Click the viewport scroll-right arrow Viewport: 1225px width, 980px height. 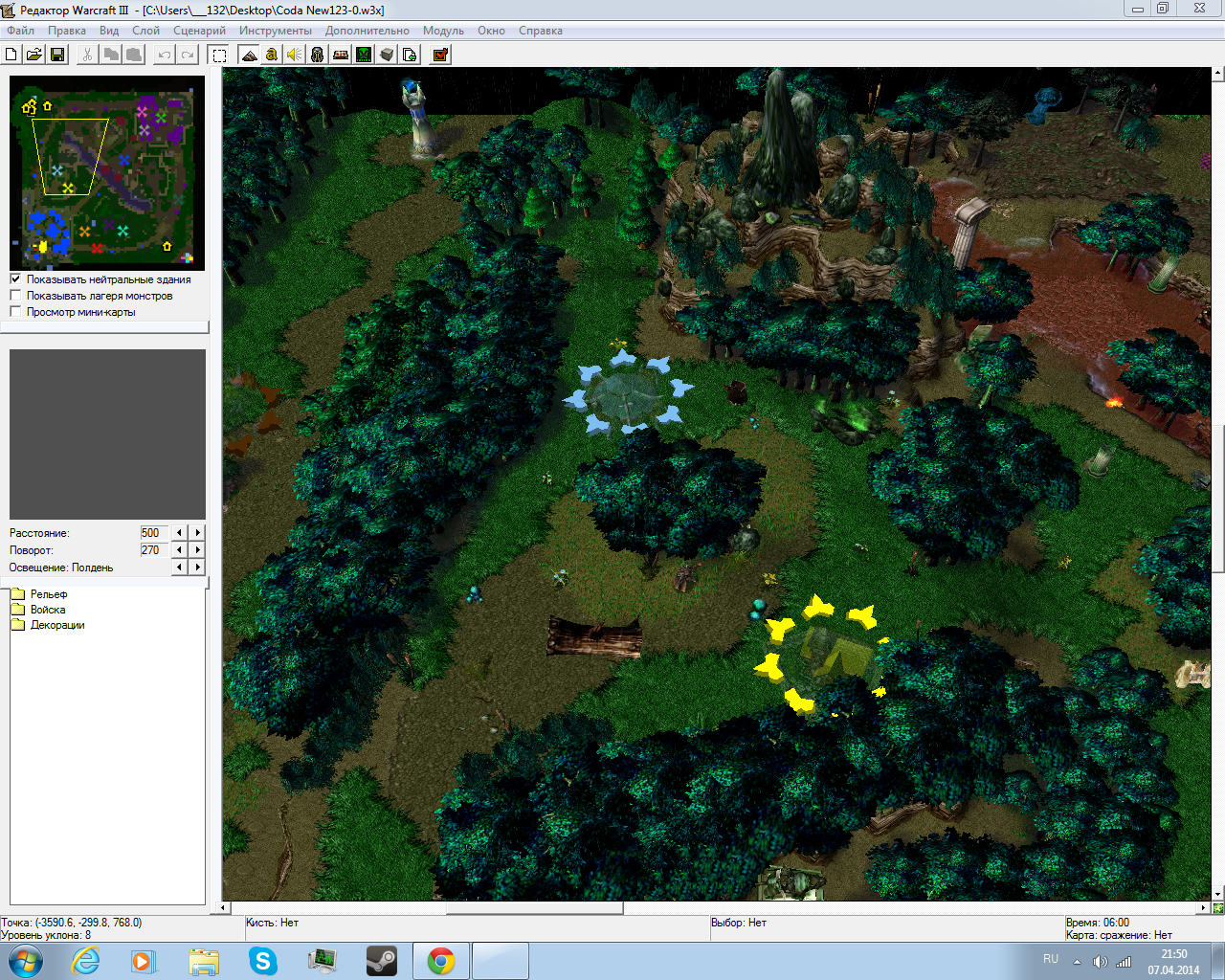tap(1203, 907)
